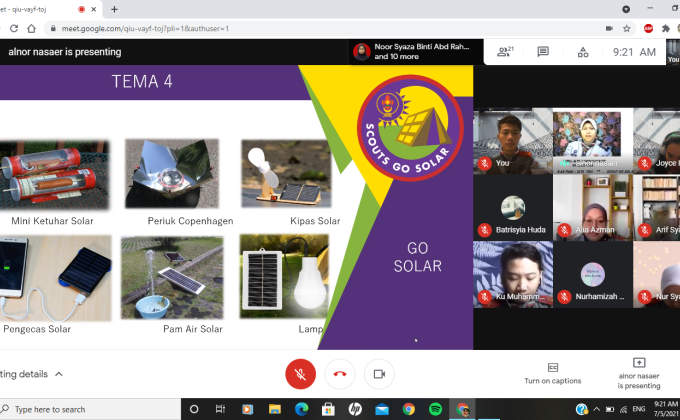Unmute microphone with red mic button
The image size is (680, 420).
pyautogui.click(x=300, y=374)
